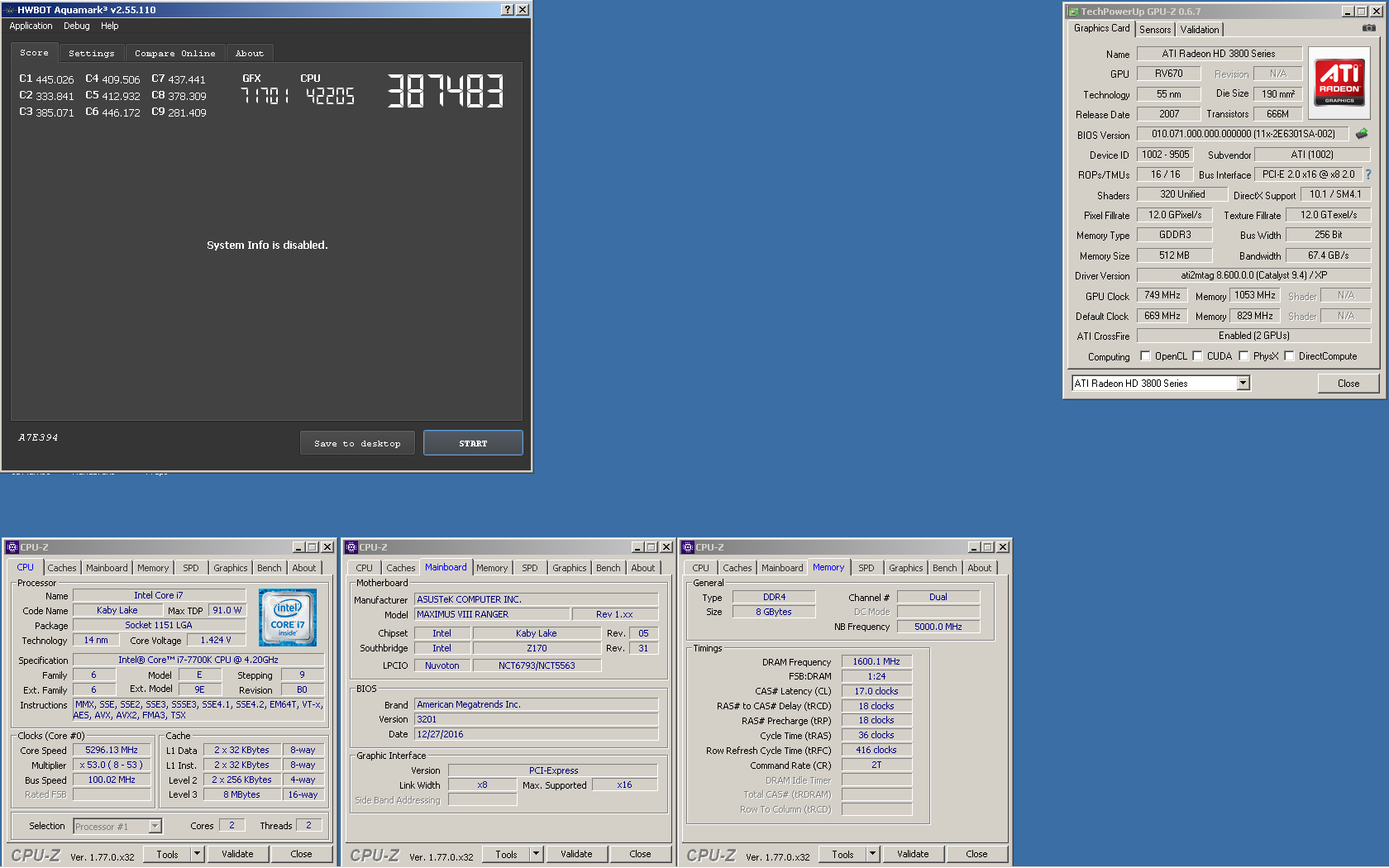Screen dimensions: 1389x868
Task: Enable the OpenCL checkbox
Action: [1145, 356]
